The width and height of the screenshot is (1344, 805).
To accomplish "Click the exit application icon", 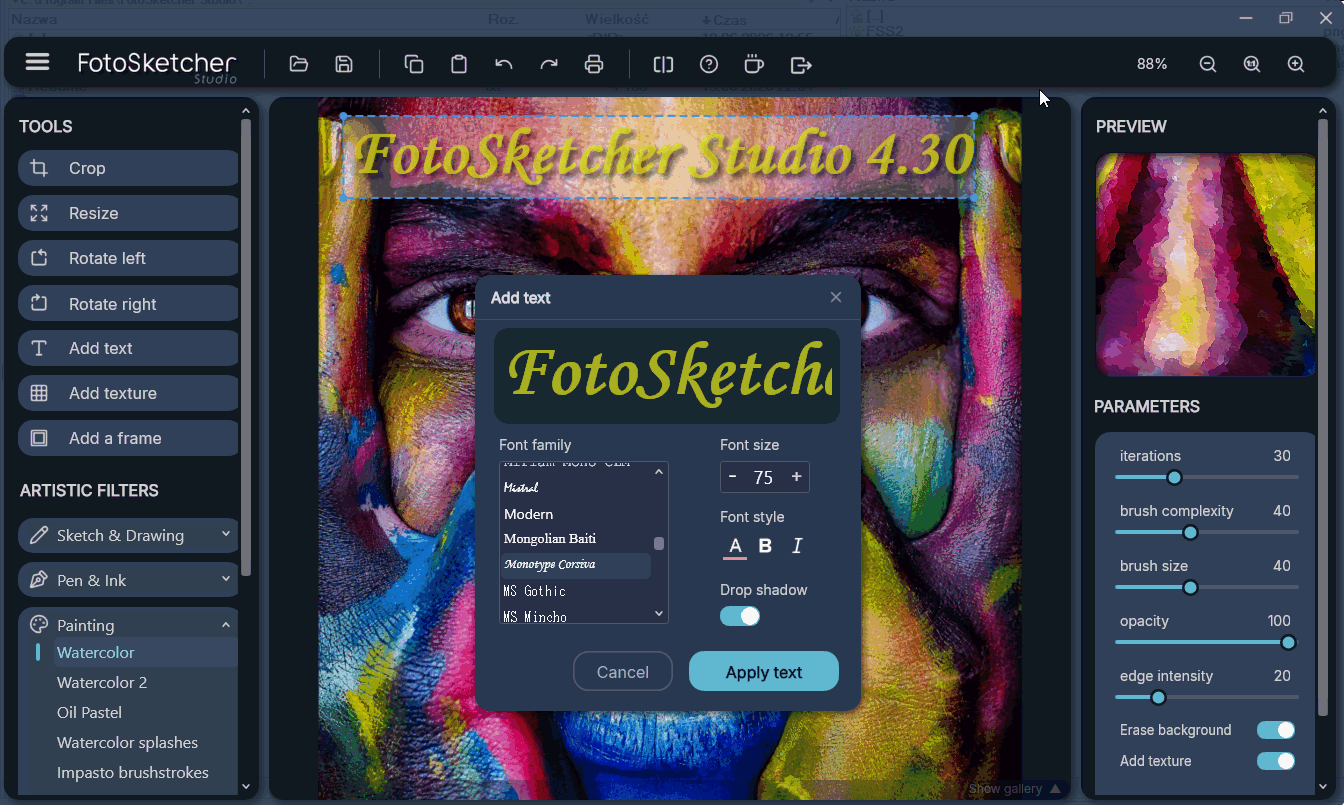I will coord(801,64).
